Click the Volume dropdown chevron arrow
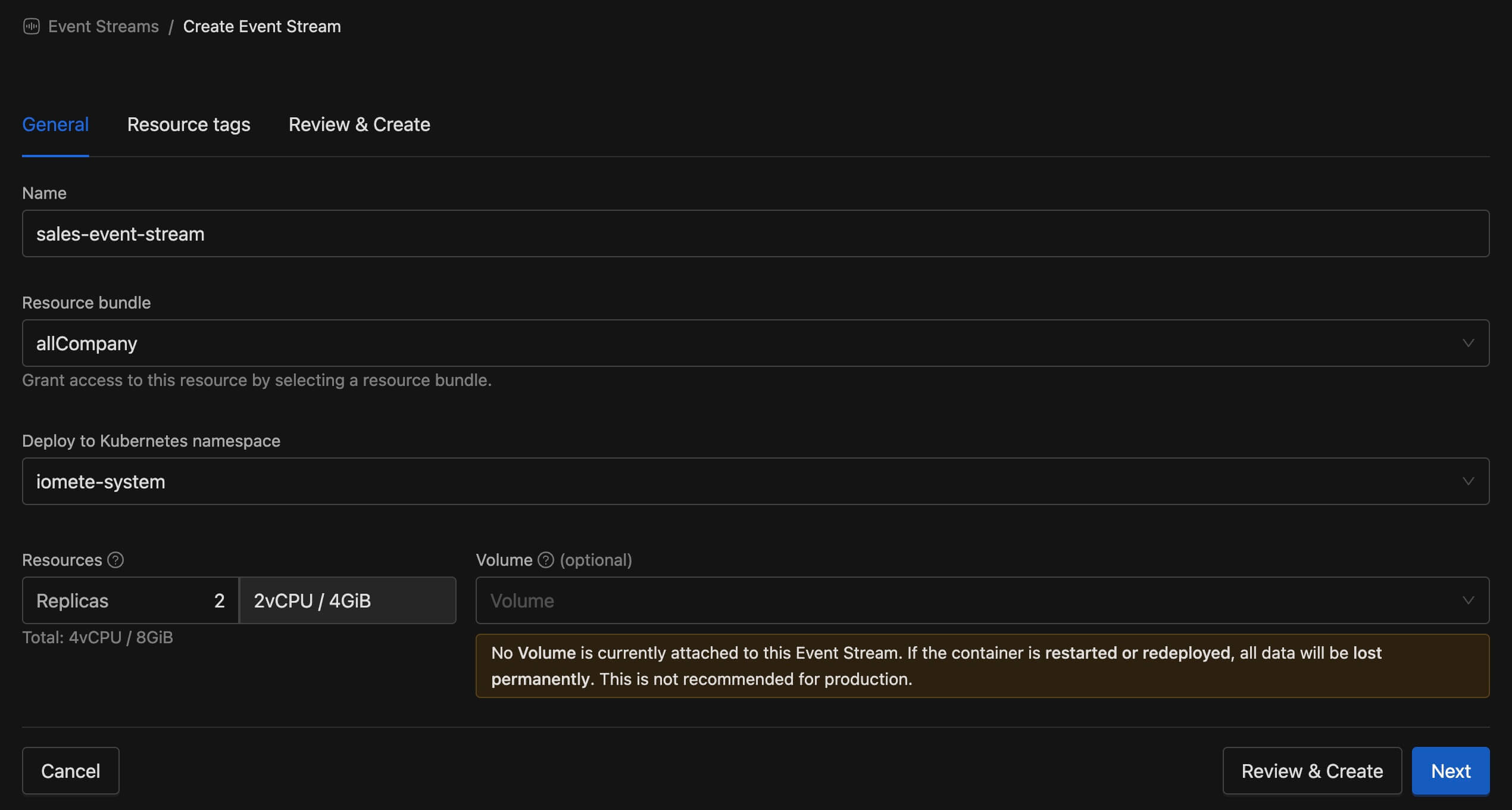Viewport: 1512px width, 810px height. click(x=1468, y=600)
